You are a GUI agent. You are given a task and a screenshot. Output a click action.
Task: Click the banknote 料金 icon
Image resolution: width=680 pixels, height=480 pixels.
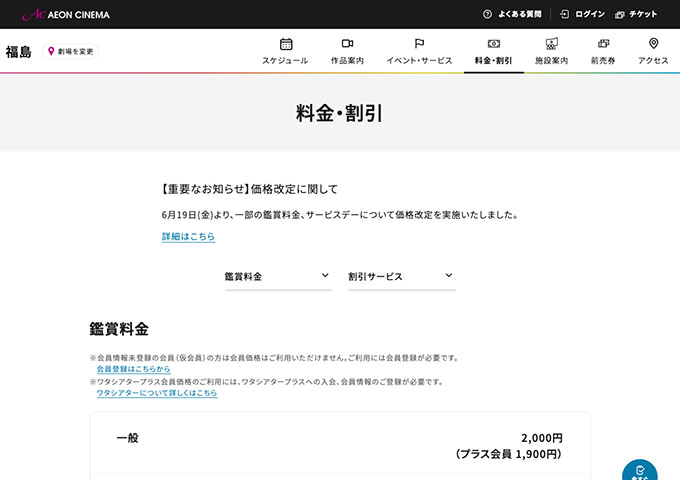pyautogui.click(x=494, y=43)
